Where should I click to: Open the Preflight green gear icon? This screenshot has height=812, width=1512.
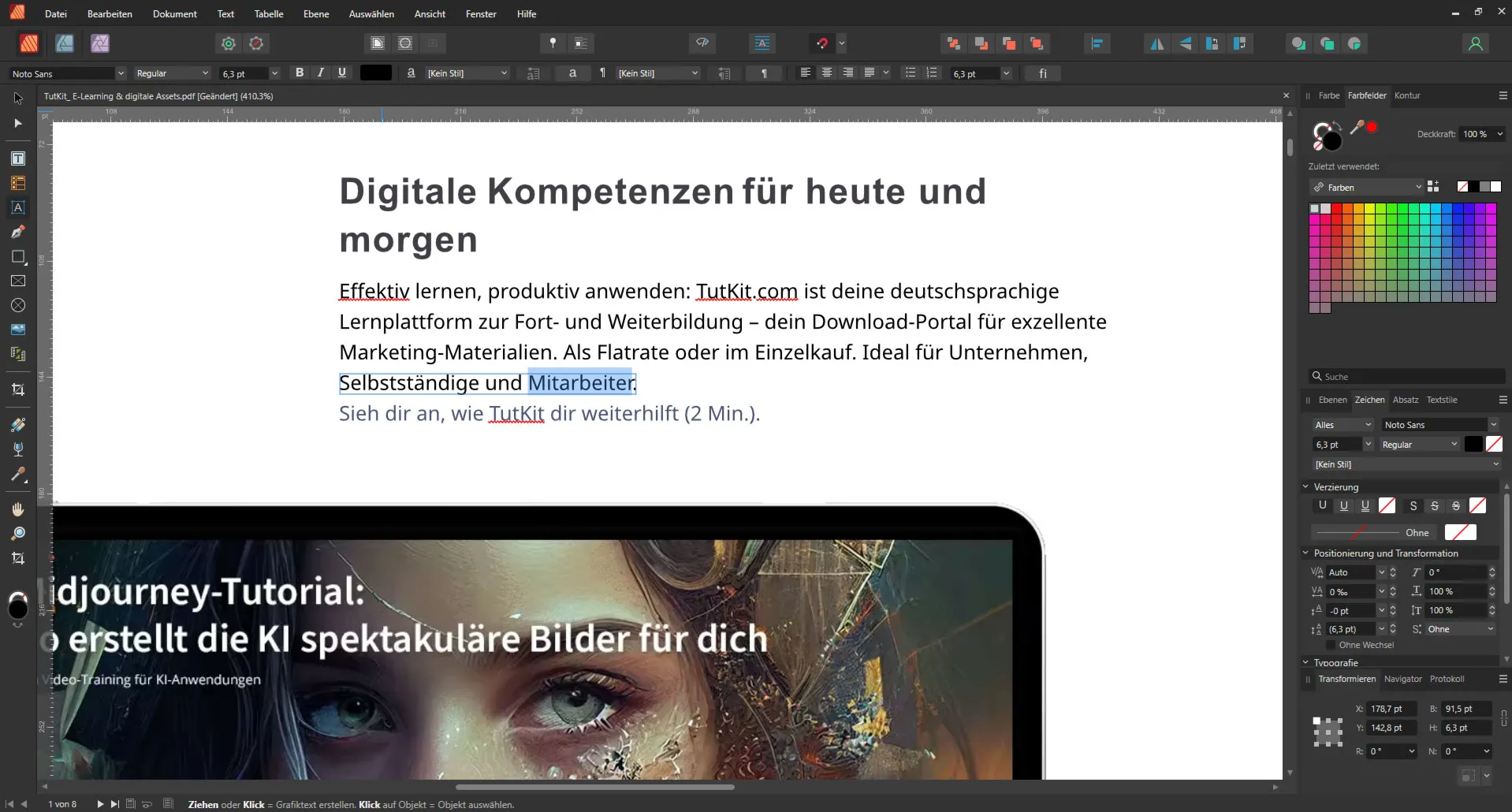point(229,43)
